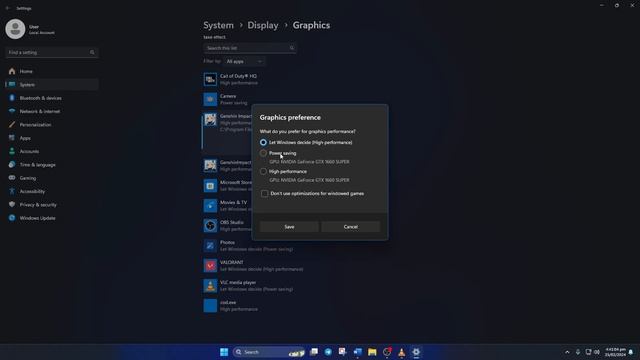Image resolution: width=640 pixels, height=360 pixels.
Task: Go back with the Settings back arrow
Action: click(8, 8)
